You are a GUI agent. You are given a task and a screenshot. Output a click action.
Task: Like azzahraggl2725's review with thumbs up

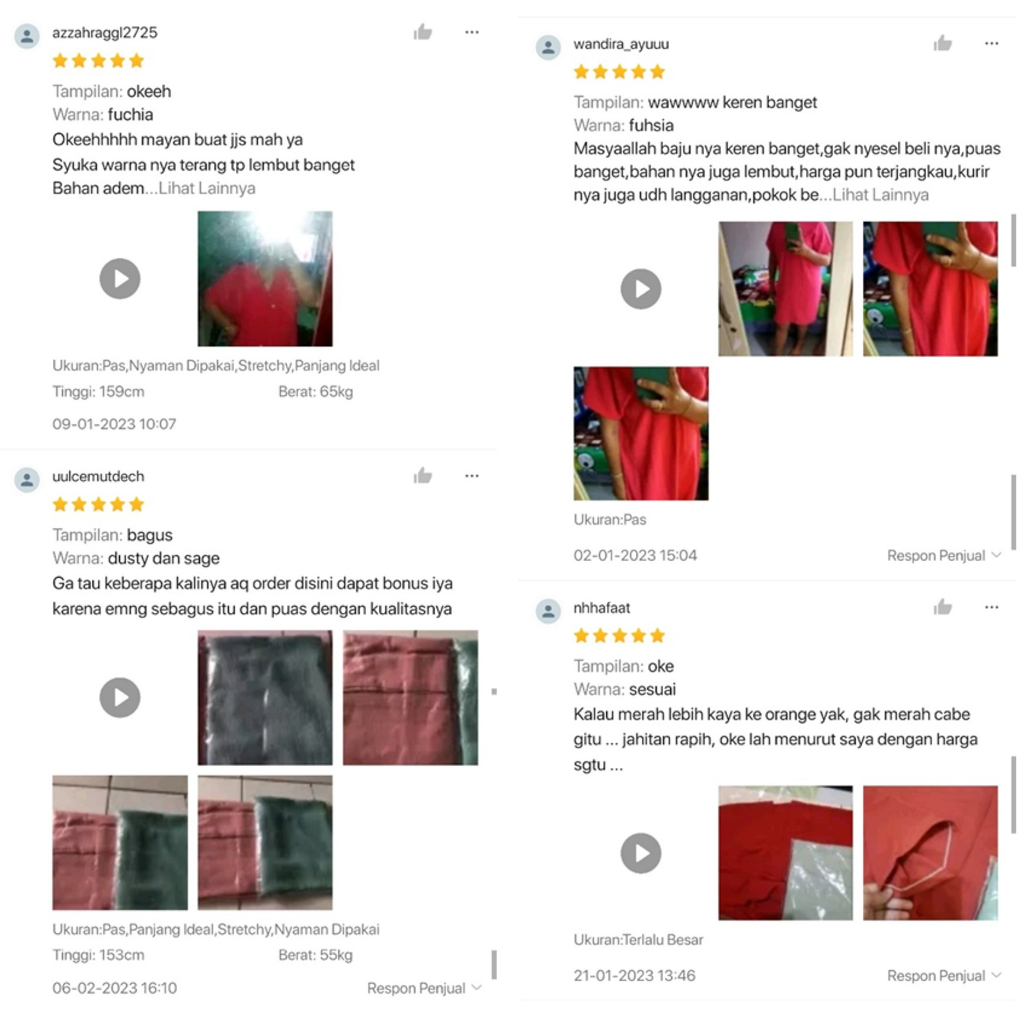click(x=423, y=32)
